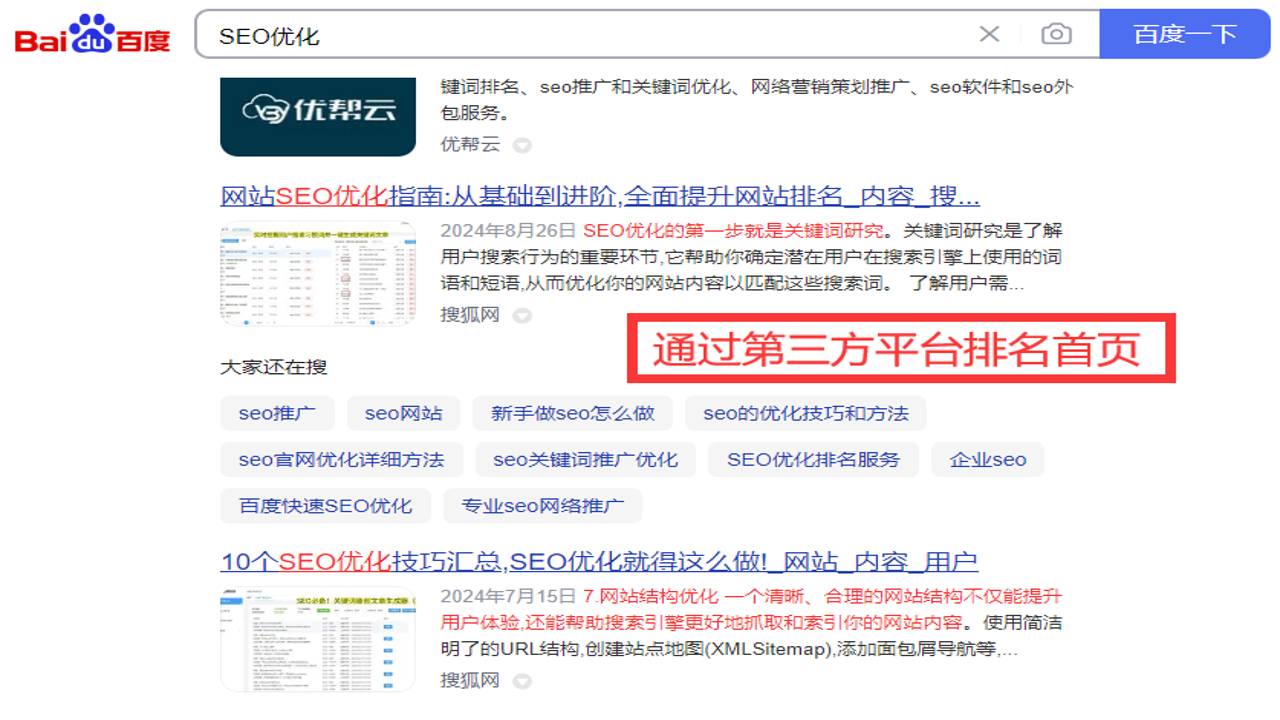Select related search 百度快速SEO优化
Viewport: 1280px width, 720px height.
[325, 506]
